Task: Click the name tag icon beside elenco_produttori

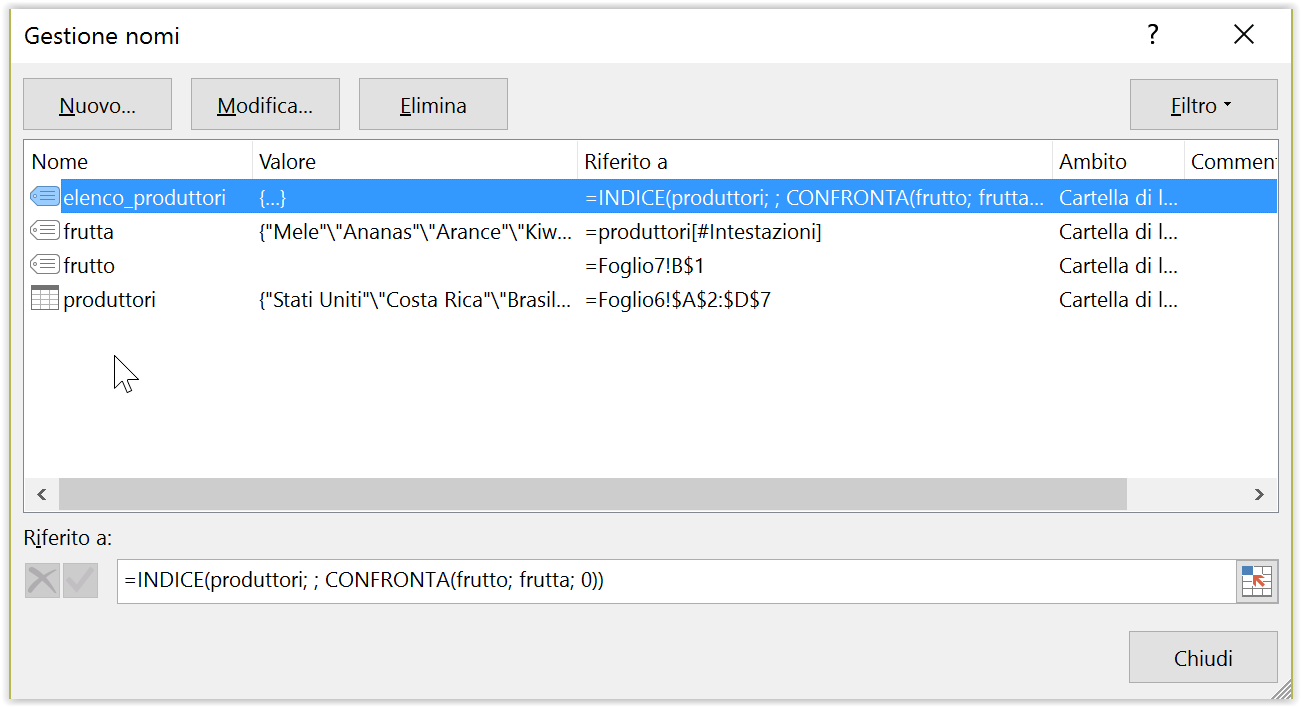Action: pyautogui.click(x=45, y=197)
